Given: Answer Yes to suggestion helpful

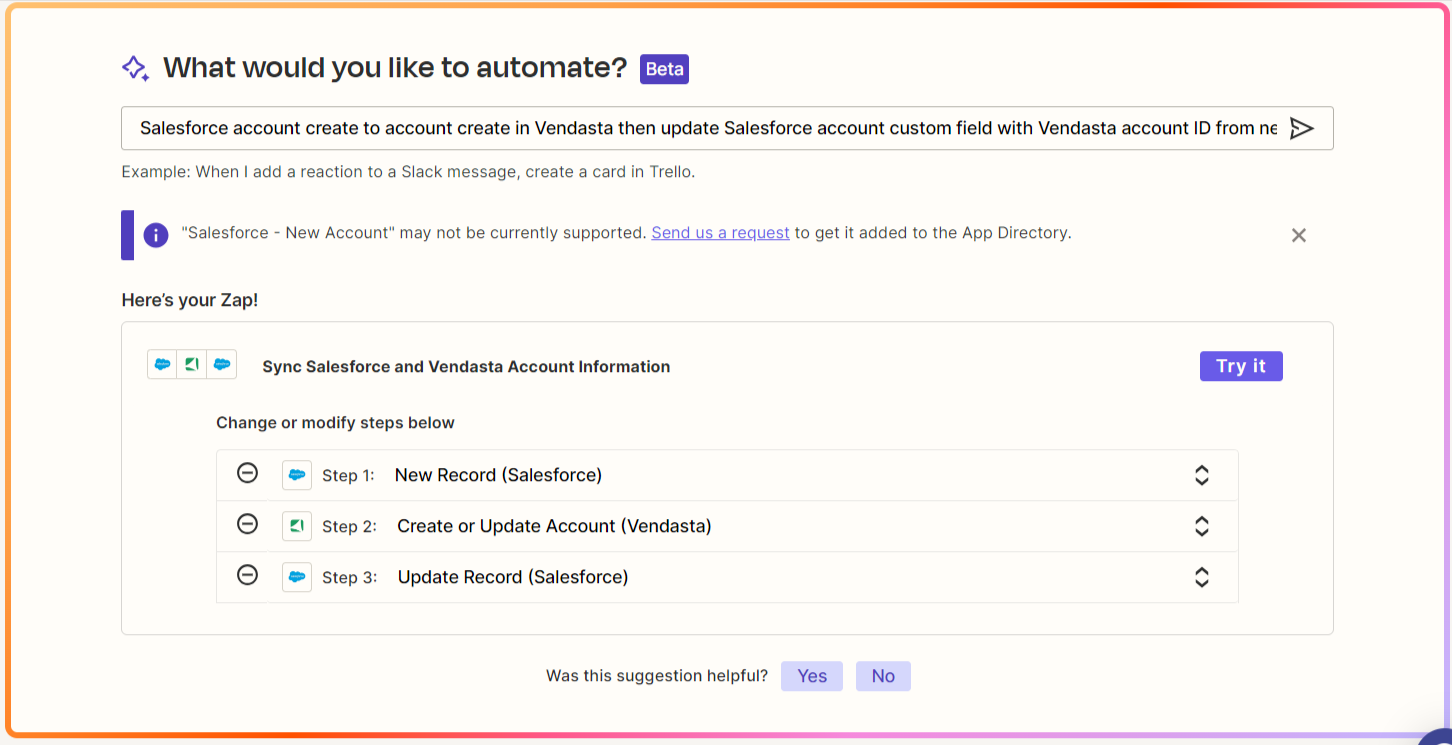Looking at the screenshot, I should click(x=812, y=676).
